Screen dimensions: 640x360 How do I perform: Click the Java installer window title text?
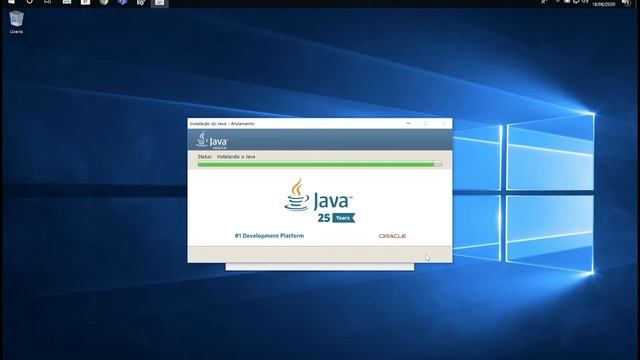point(222,124)
